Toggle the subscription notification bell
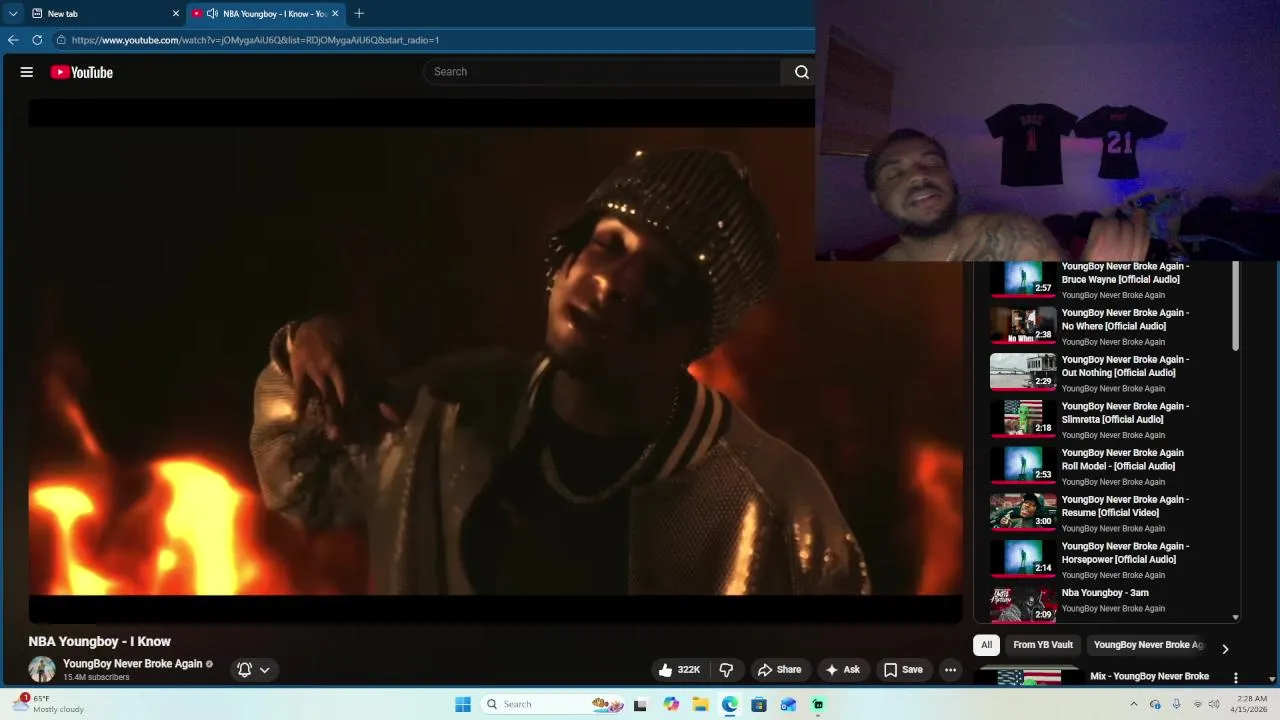This screenshot has height=720, width=1280. 244,670
